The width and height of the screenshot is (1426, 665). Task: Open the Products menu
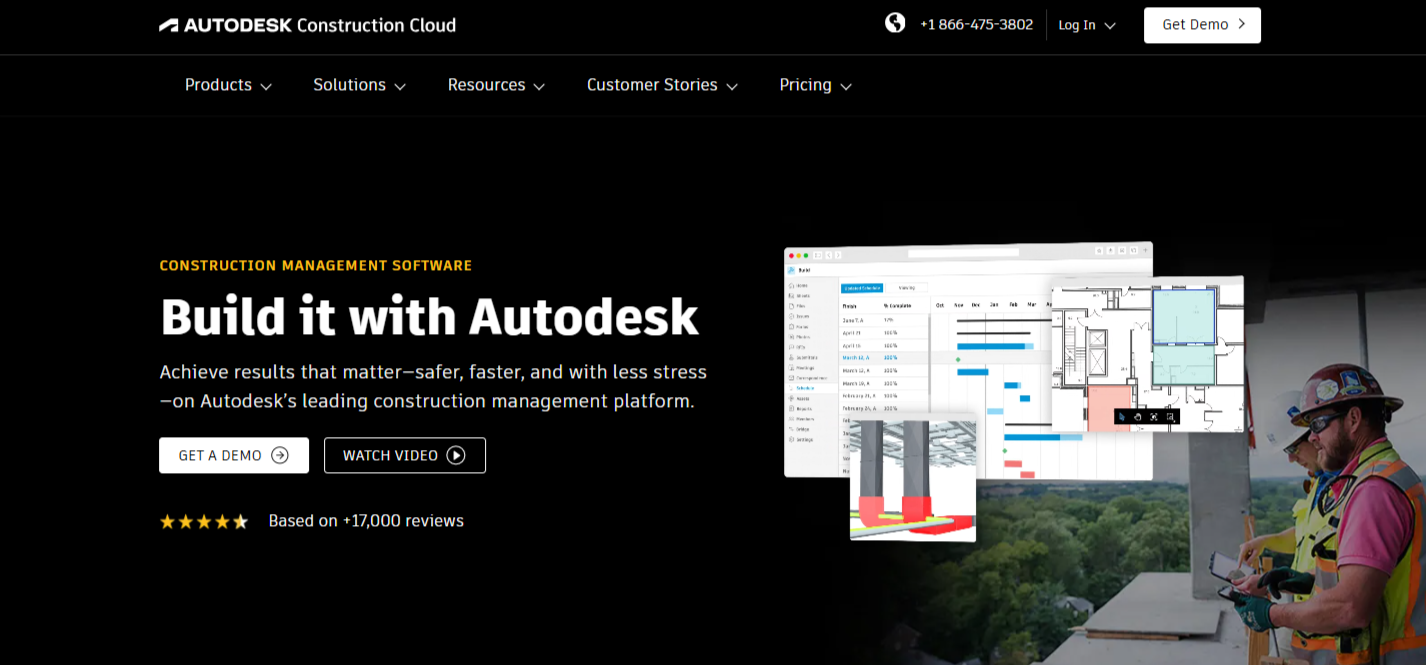[228, 86]
